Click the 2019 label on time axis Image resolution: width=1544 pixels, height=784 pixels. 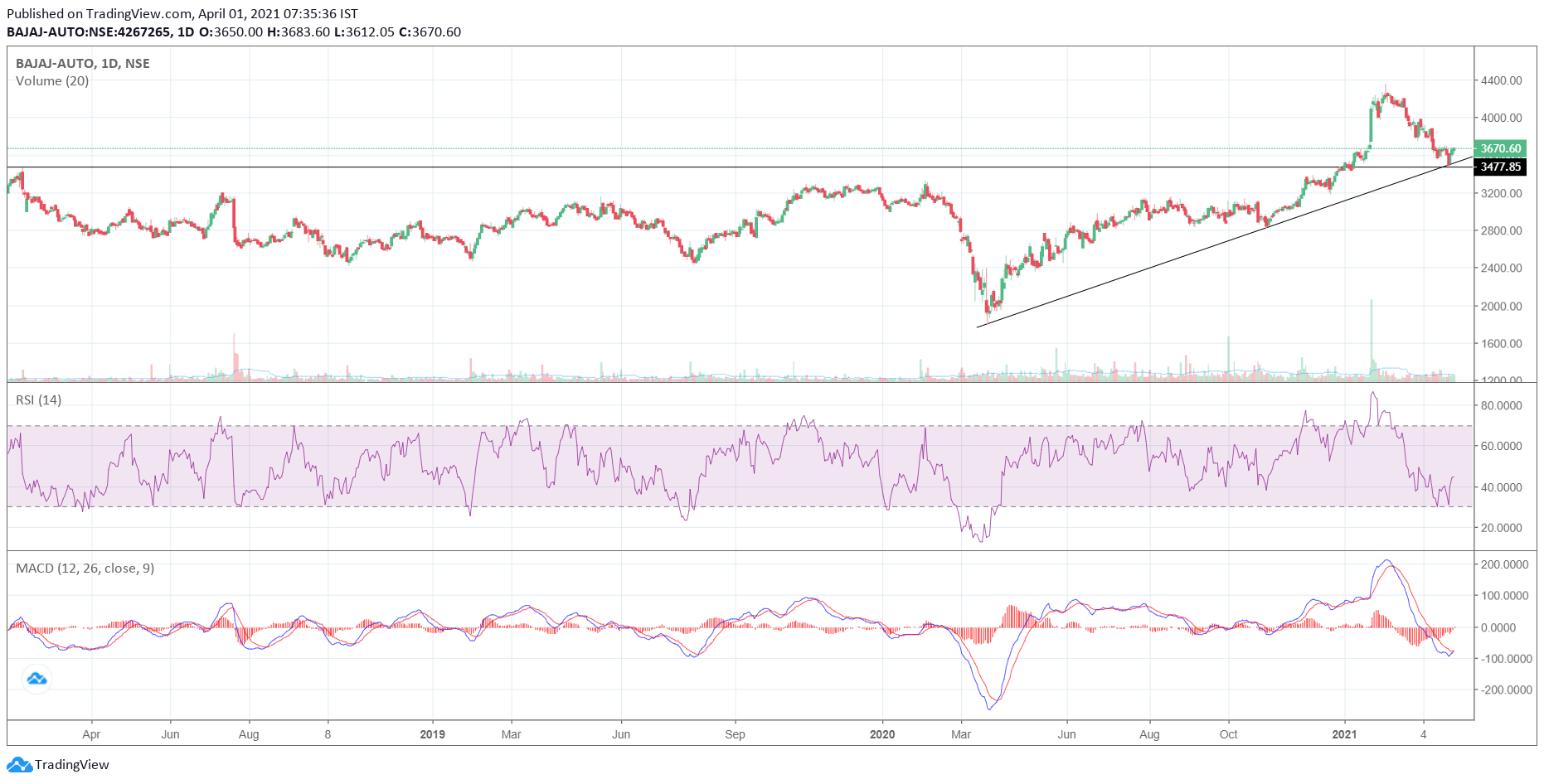tap(432, 734)
